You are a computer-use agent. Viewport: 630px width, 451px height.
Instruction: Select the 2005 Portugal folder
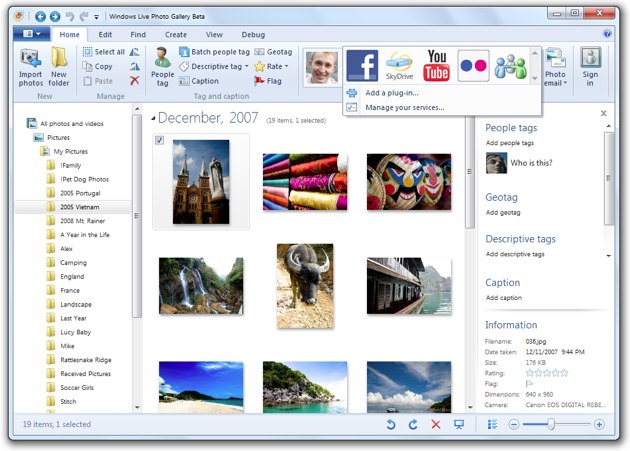[x=80, y=193]
